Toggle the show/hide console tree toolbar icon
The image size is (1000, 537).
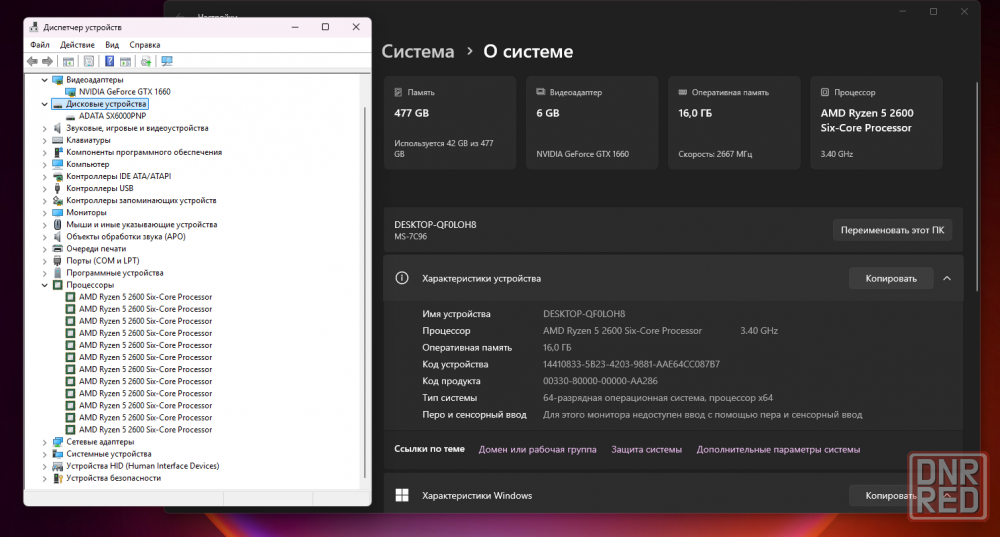click(68, 61)
